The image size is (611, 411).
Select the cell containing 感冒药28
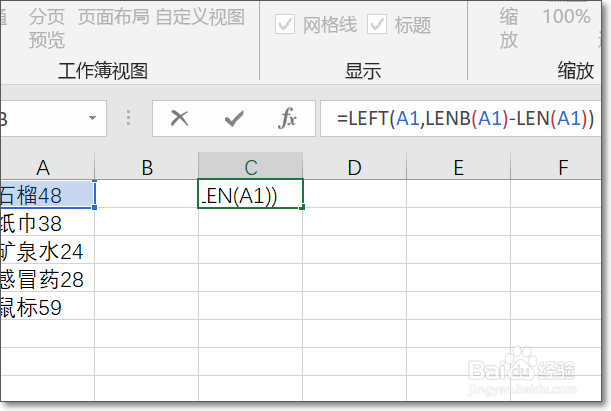click(x=43, y=279)
